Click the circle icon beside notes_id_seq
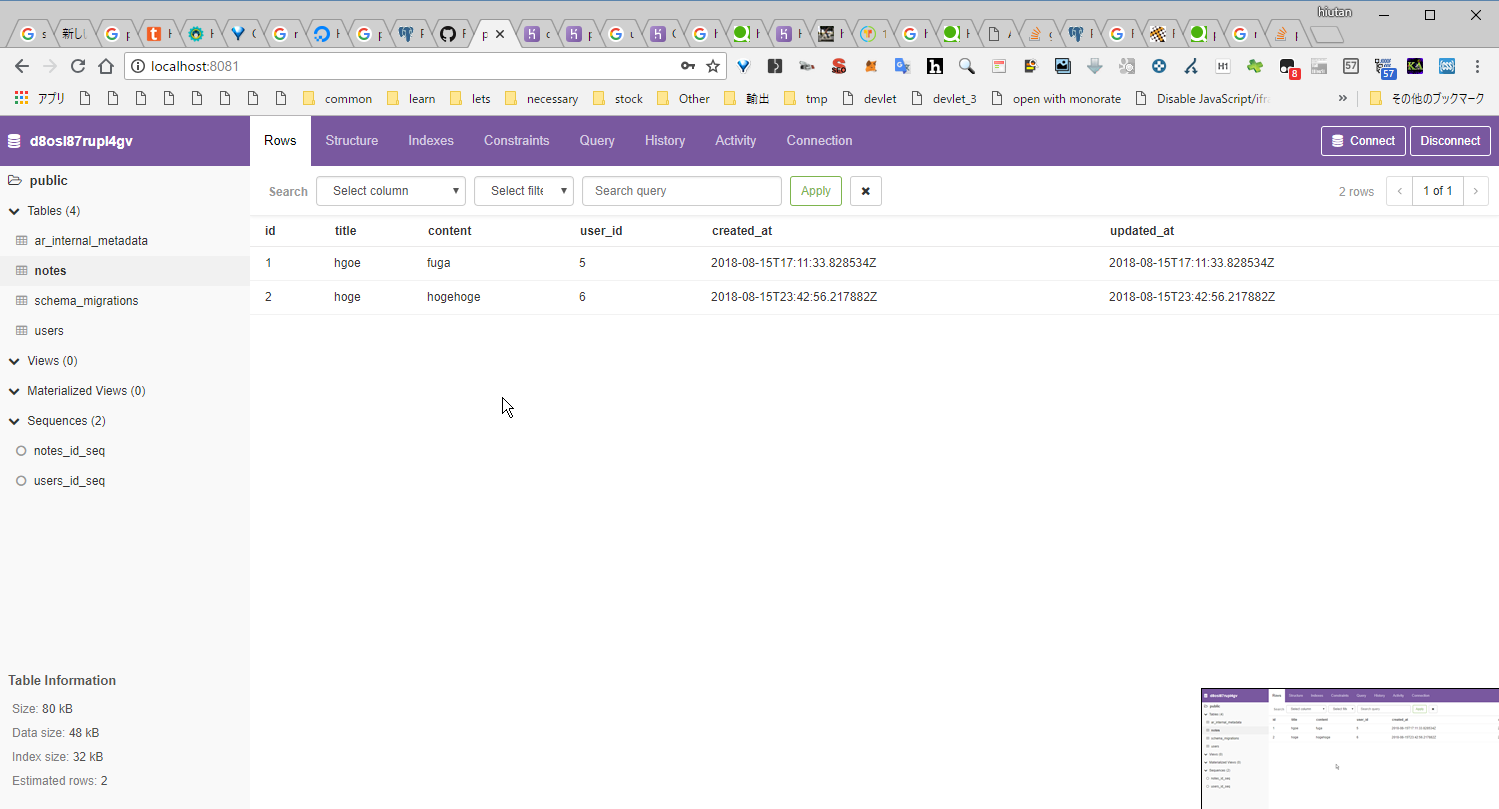 pyautogui.click(x=21, y=451)
